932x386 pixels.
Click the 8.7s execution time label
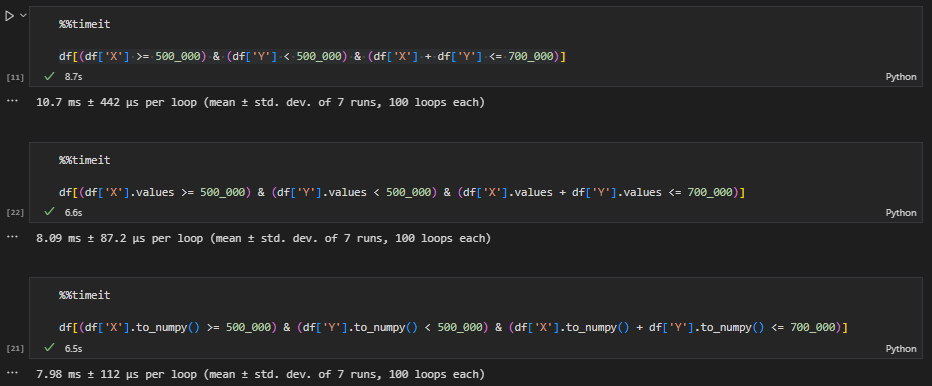pyautogui.click(x=73, y=77)
